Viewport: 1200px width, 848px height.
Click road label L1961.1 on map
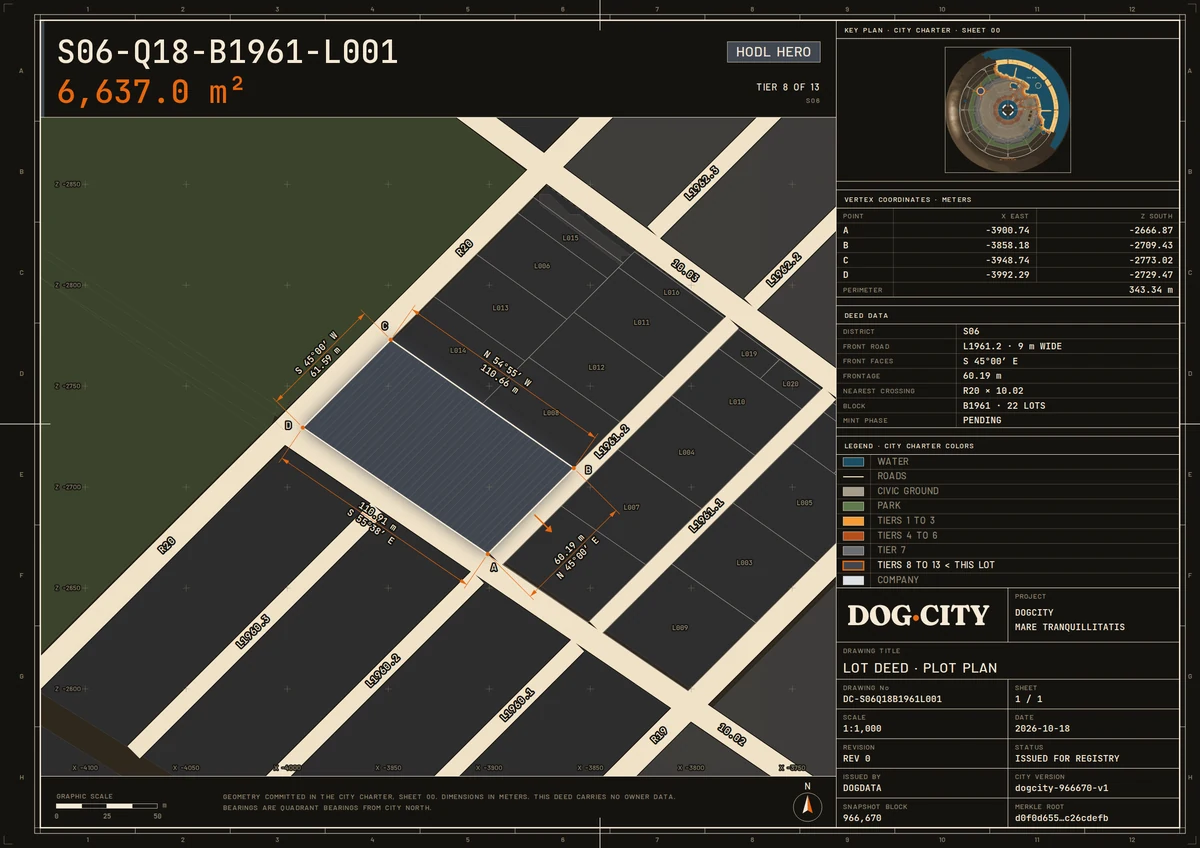[706, 515]
